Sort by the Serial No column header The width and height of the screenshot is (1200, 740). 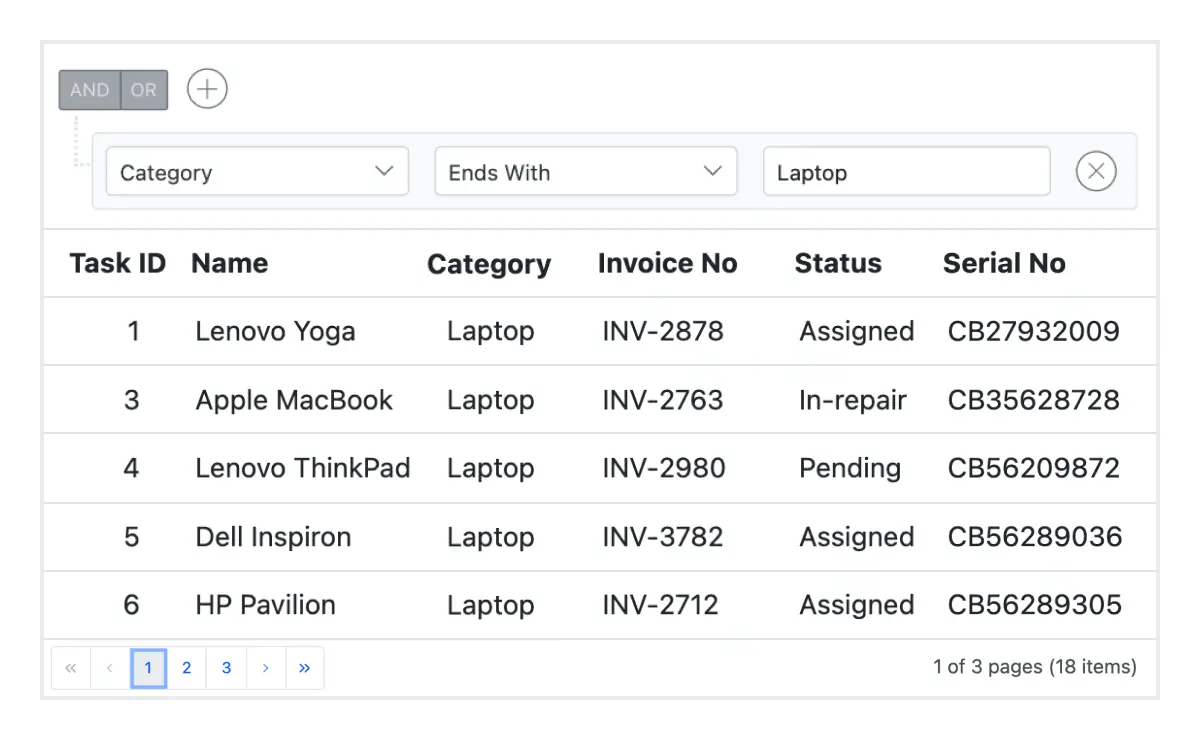click(1004, 263)
